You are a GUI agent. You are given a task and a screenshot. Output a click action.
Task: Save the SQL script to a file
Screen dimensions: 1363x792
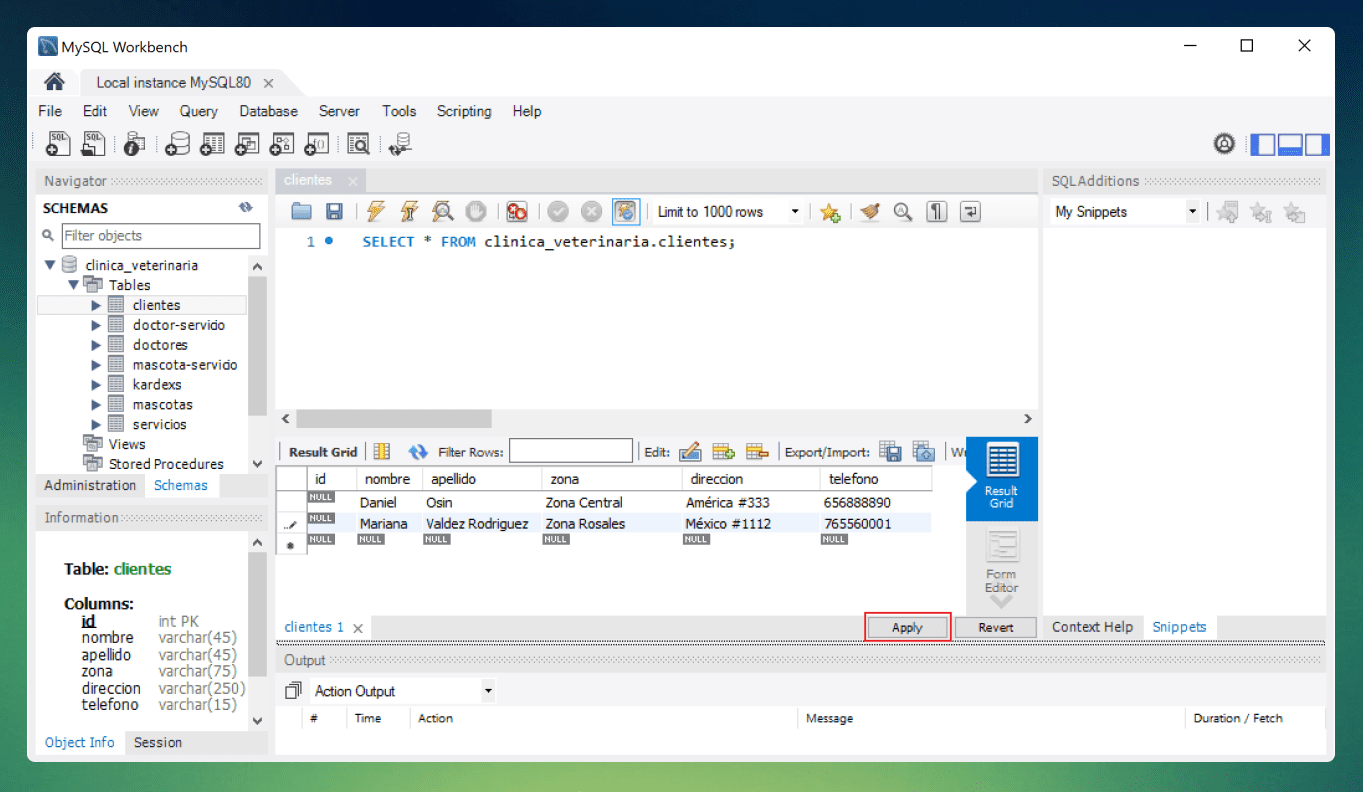pos(334,211)
